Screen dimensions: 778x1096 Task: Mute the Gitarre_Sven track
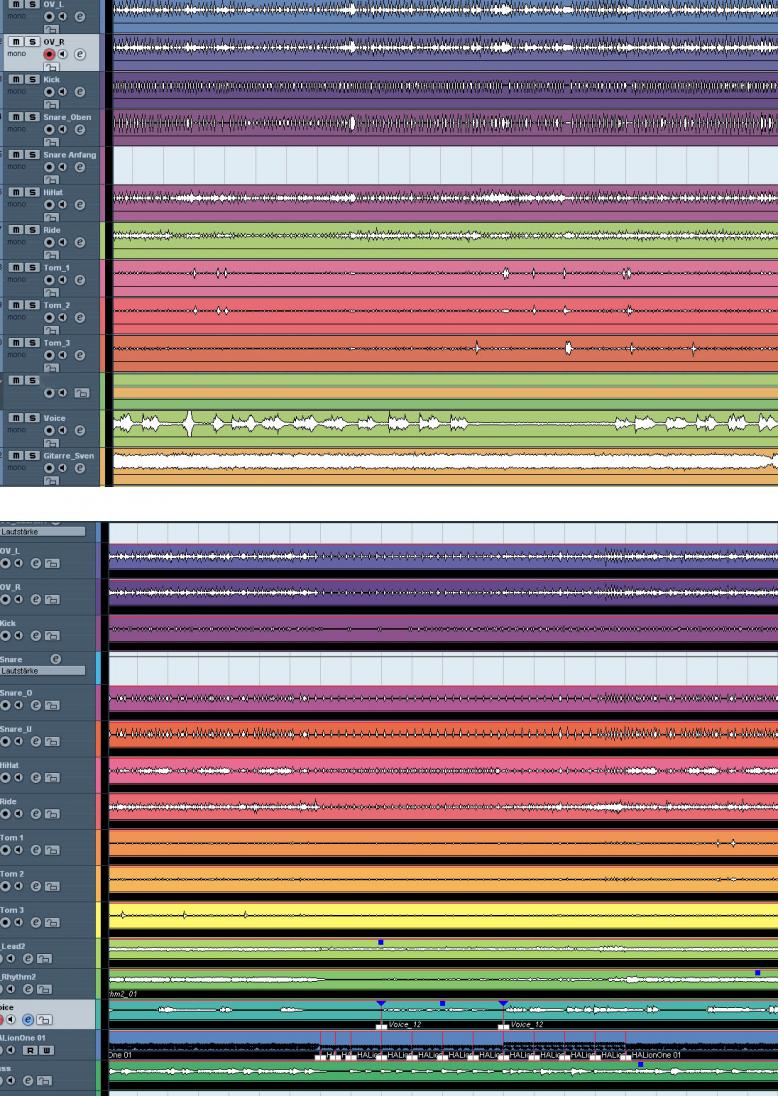point(16,456)
